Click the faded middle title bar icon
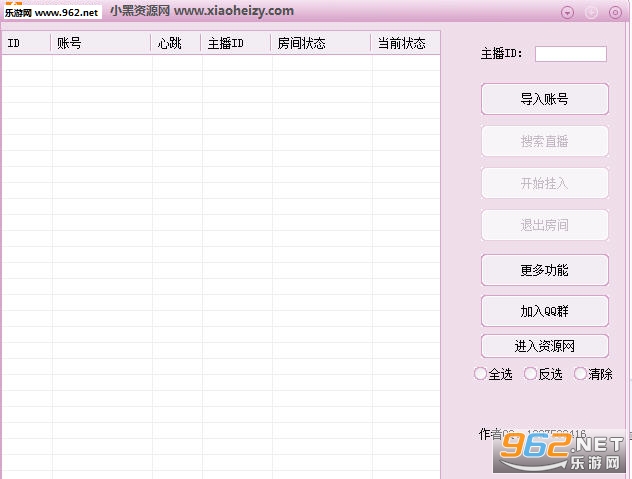Image resolution: width=632 pixels, height=479 pixels. point(591,13)
